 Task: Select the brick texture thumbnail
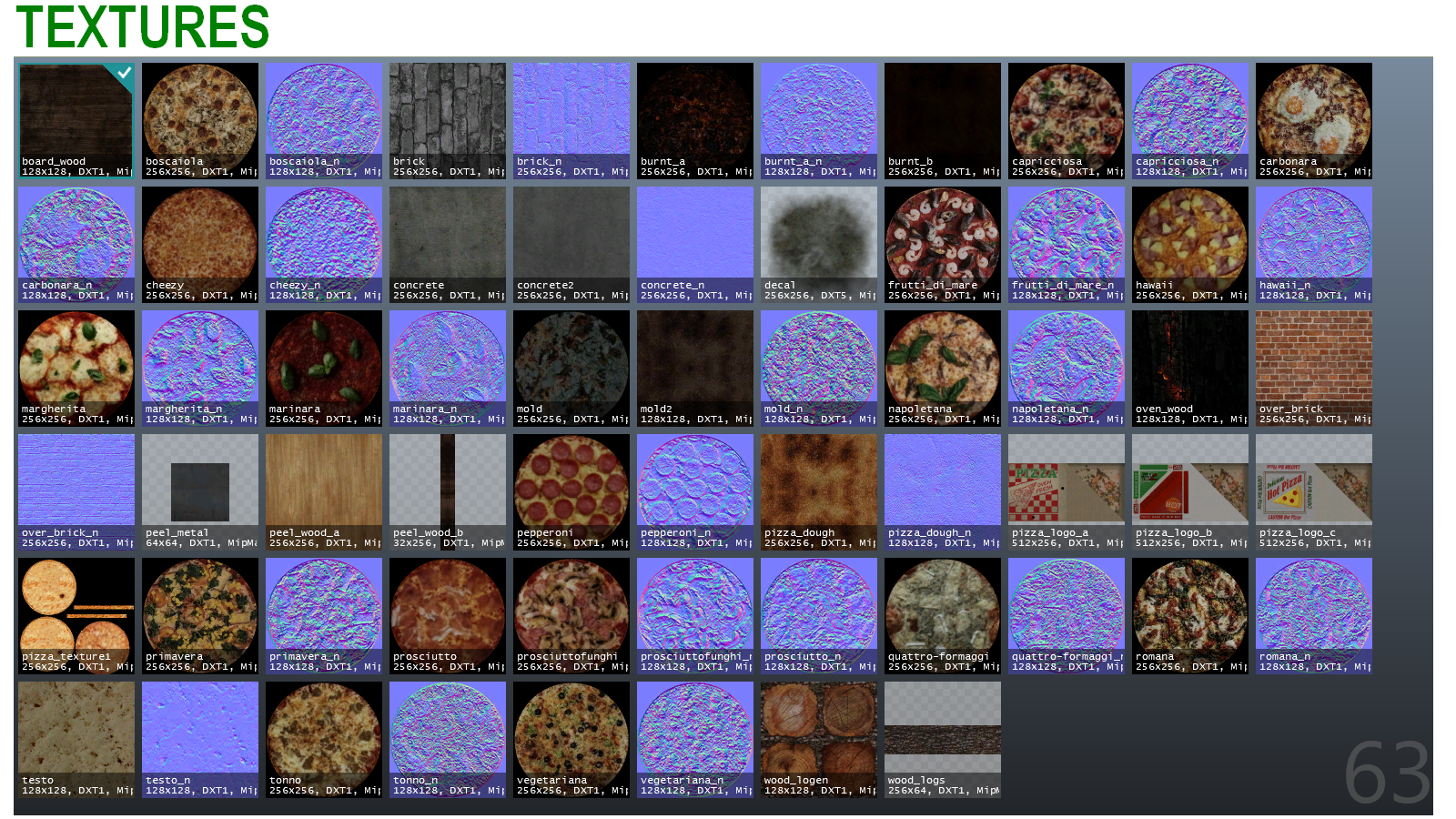pyautogui.click(x=448, y=121)
